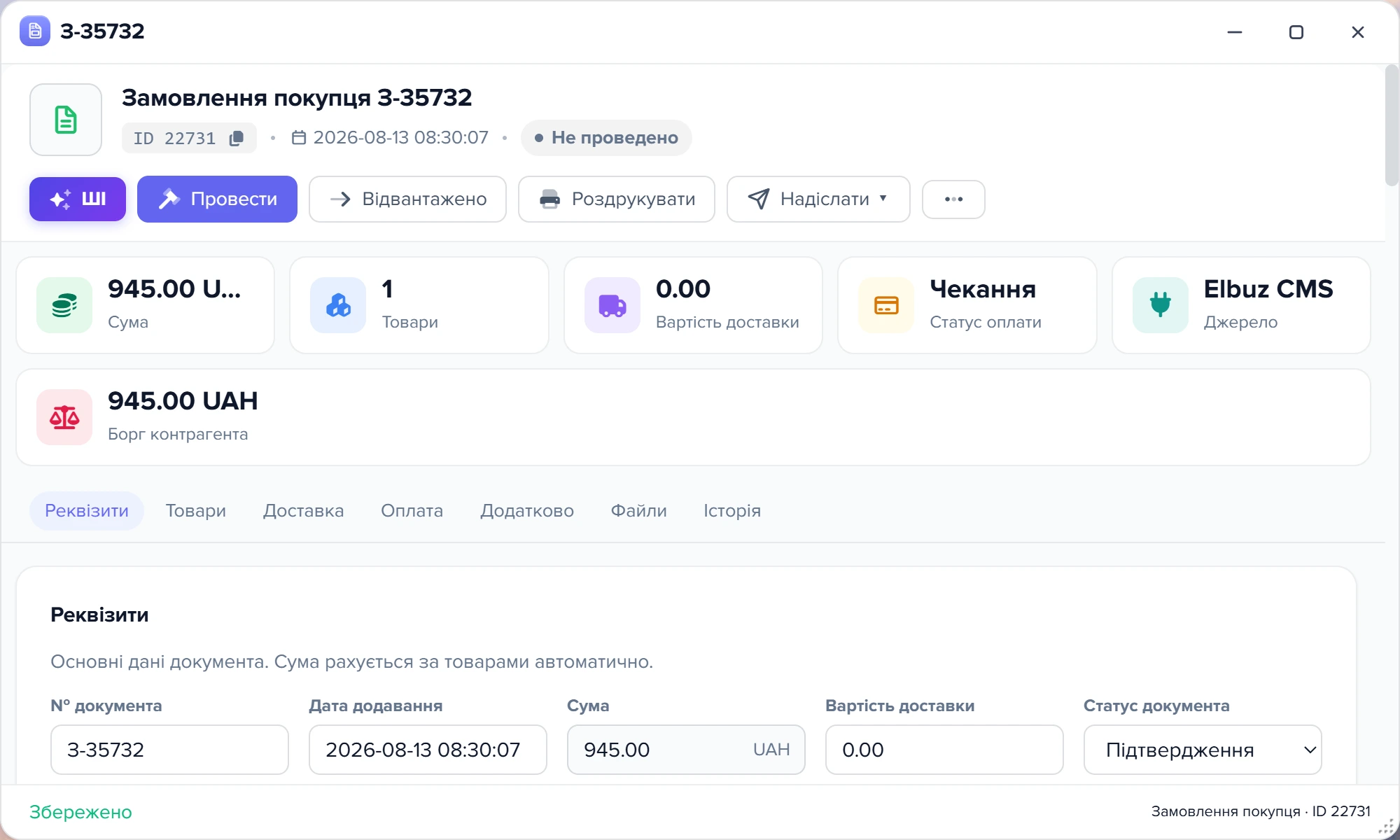
Task: Click the Чекання payment status value
Action: [983, 289]
